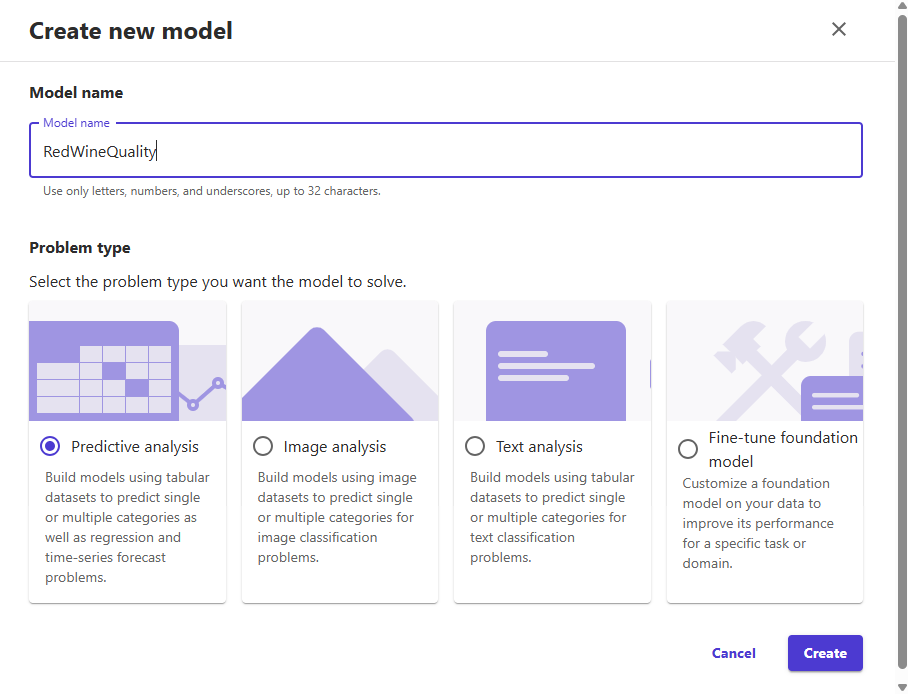Click the Predictive analysis card description

tap(127, 527)
